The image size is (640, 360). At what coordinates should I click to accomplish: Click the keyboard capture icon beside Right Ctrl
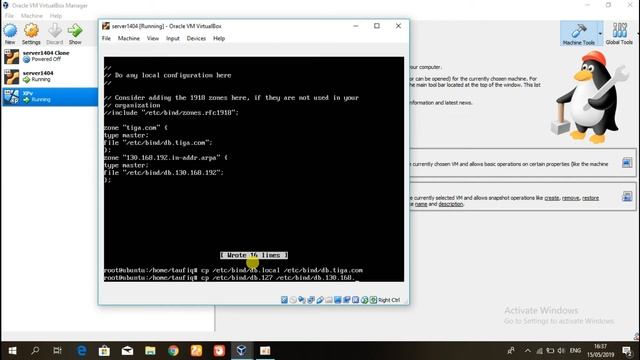(373, 300)
